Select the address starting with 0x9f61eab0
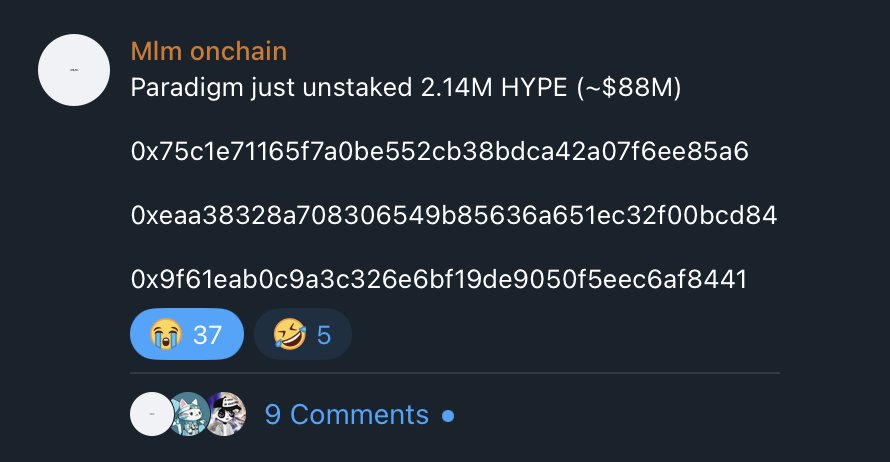The image size is (890, 462). (x=439, y=280)
